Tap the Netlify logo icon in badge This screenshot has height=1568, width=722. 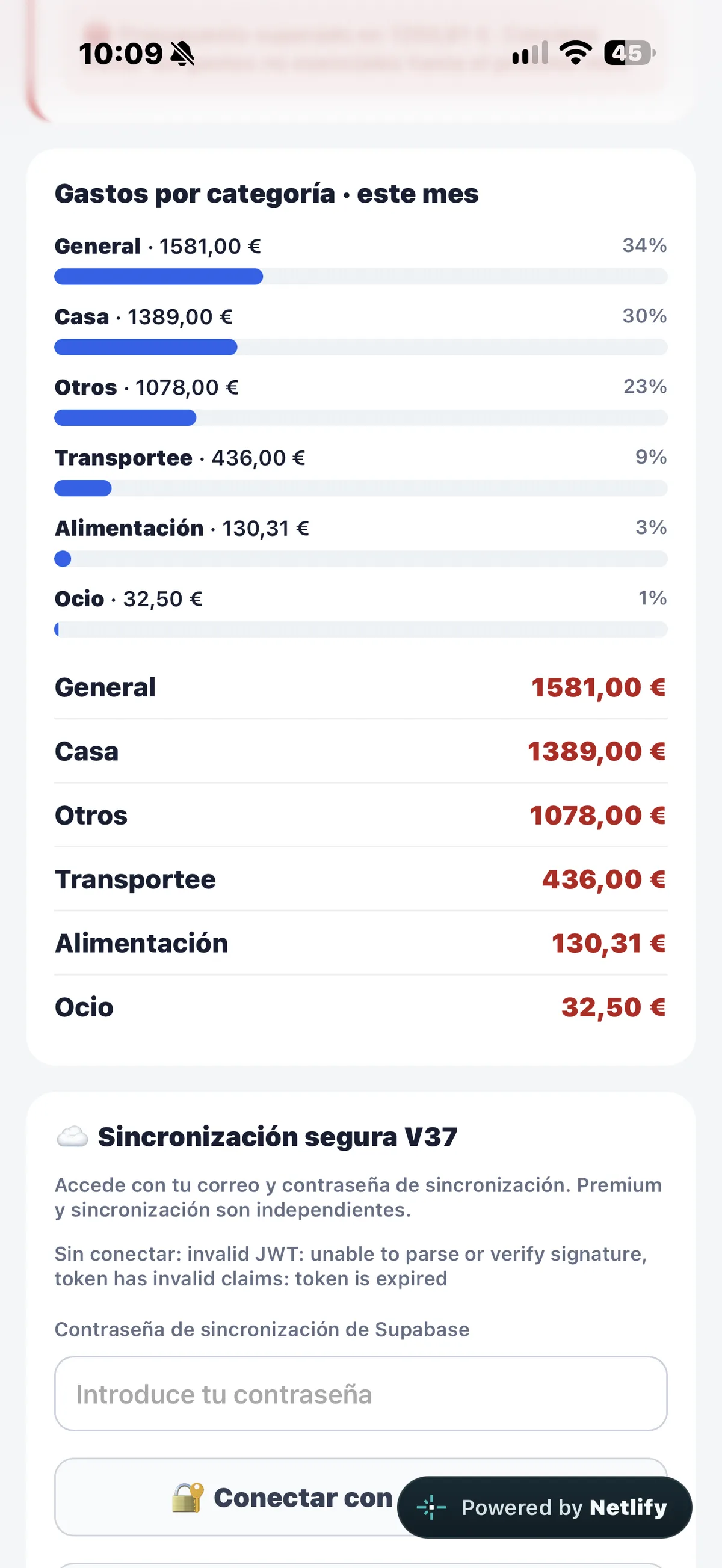431,1507
